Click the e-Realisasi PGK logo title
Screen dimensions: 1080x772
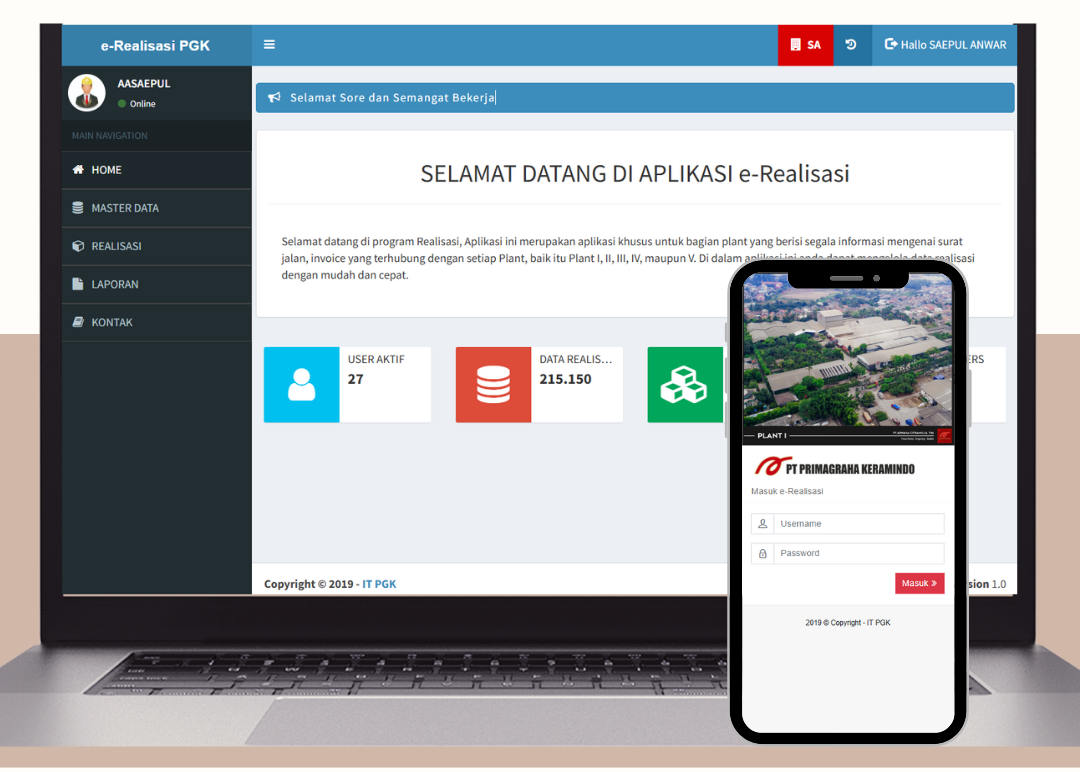click(156, 45)
